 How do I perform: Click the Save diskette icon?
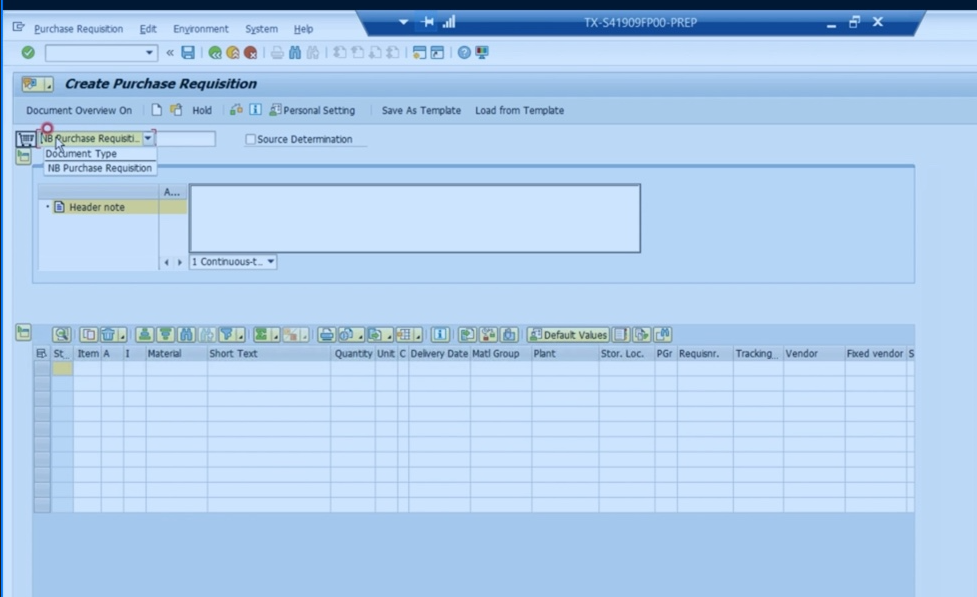188,53
